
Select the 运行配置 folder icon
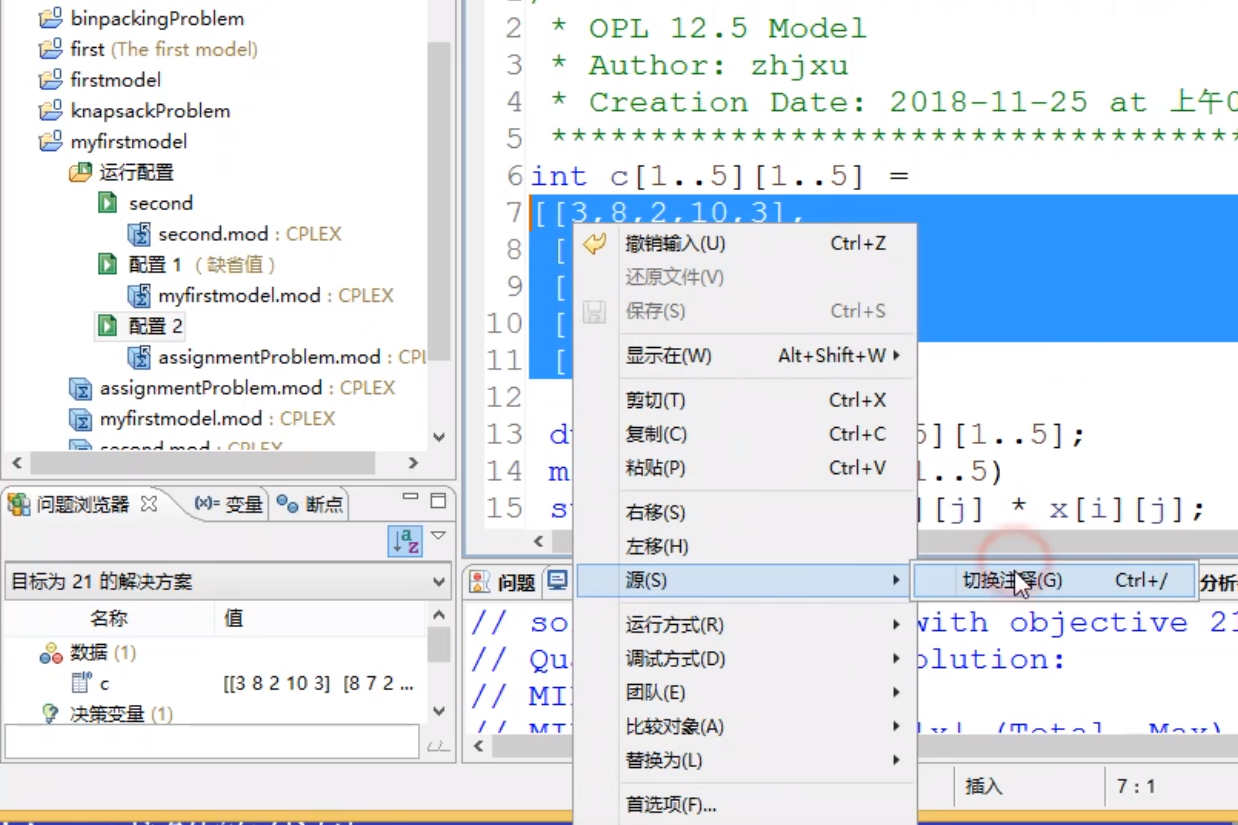point(80,172)
